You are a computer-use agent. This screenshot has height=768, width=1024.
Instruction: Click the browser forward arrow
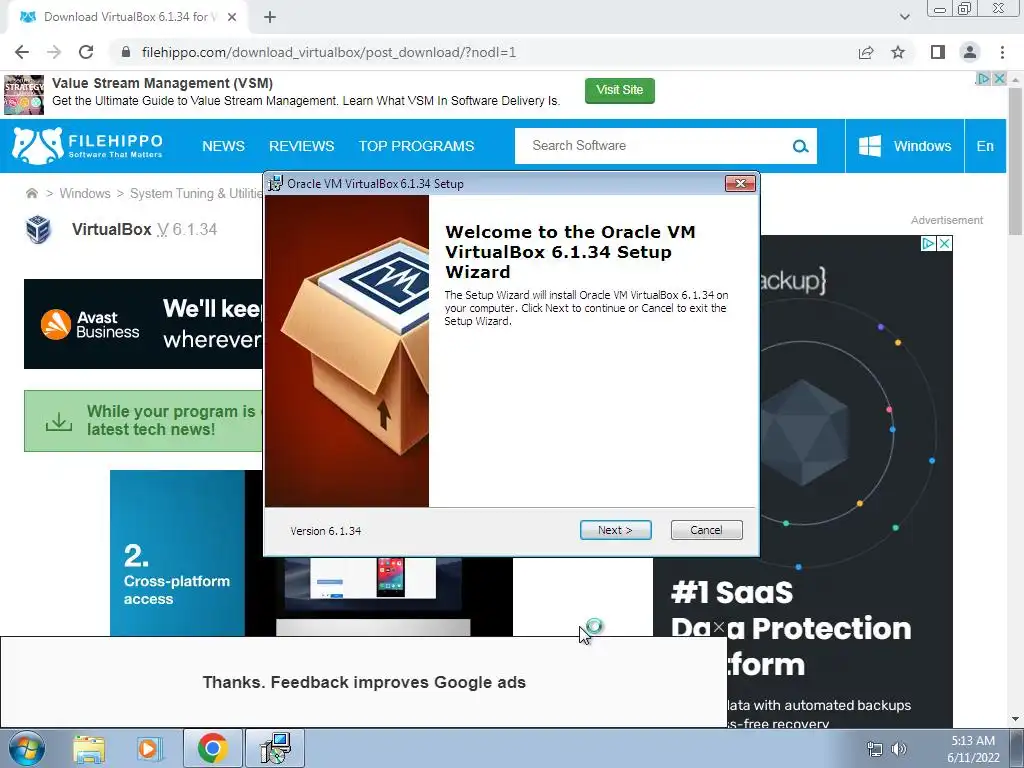pos(54,52)
